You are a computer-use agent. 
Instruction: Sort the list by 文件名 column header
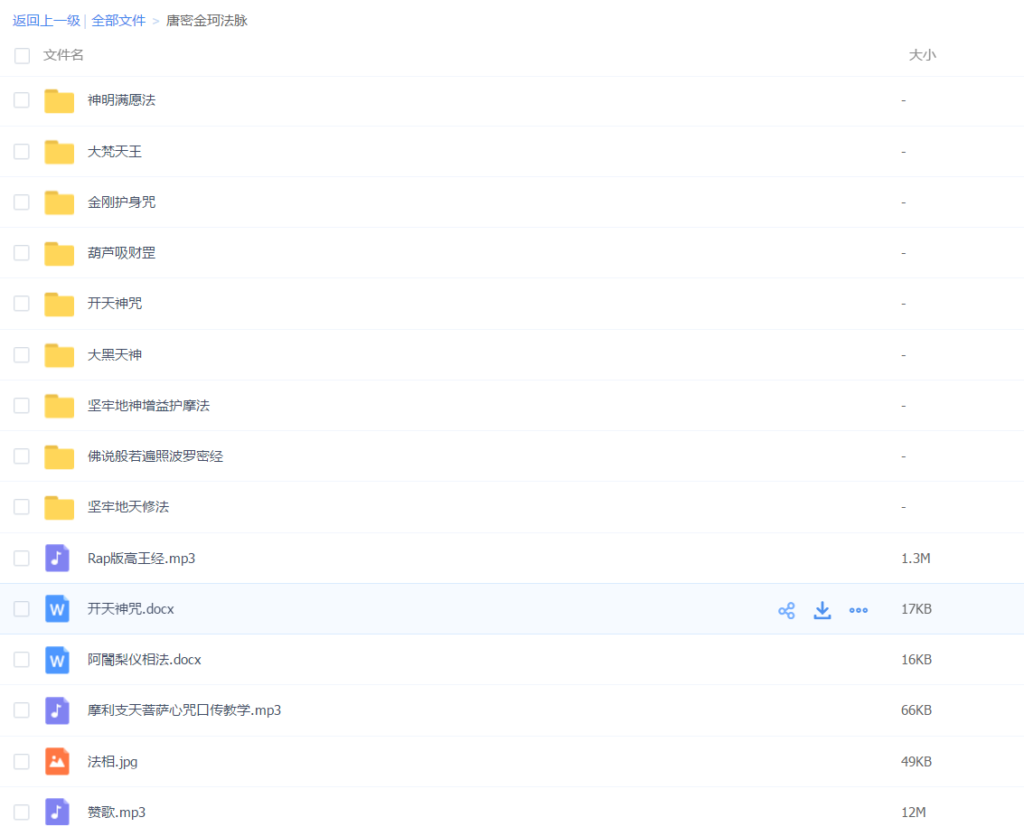[x=64, y=56]
